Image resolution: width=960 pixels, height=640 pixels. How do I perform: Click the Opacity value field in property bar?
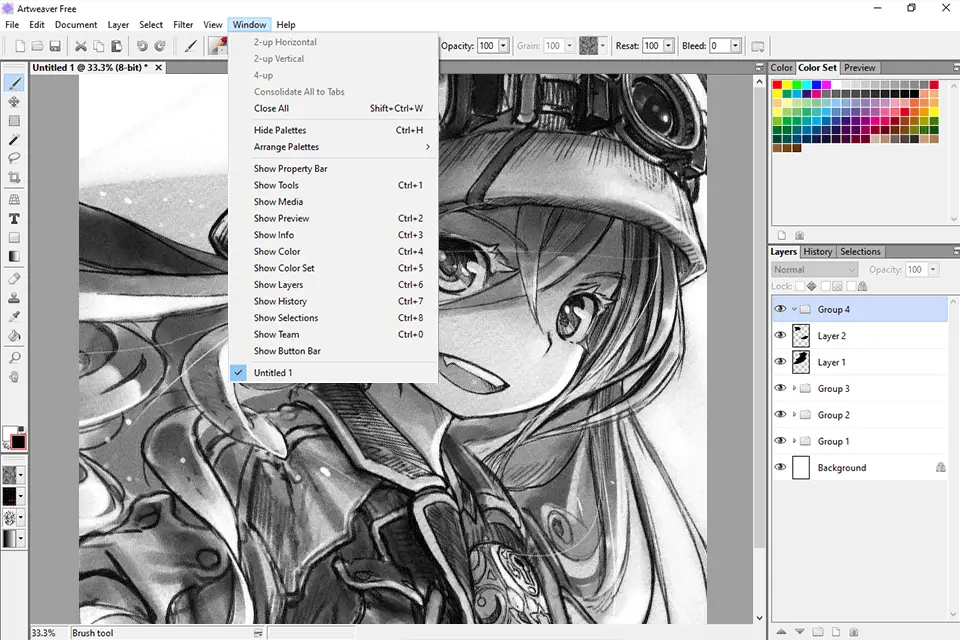487,46
